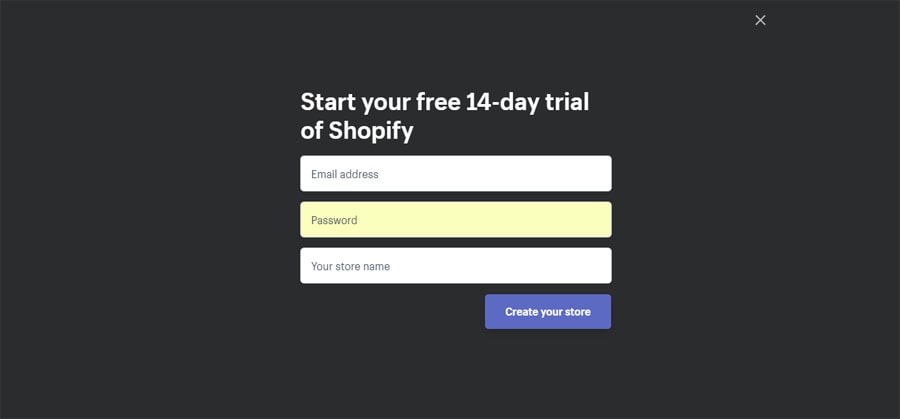This screenshot has width=900, height=419.
Task: Dismiss the Shopify trial form
Action: tap(760, 20)
